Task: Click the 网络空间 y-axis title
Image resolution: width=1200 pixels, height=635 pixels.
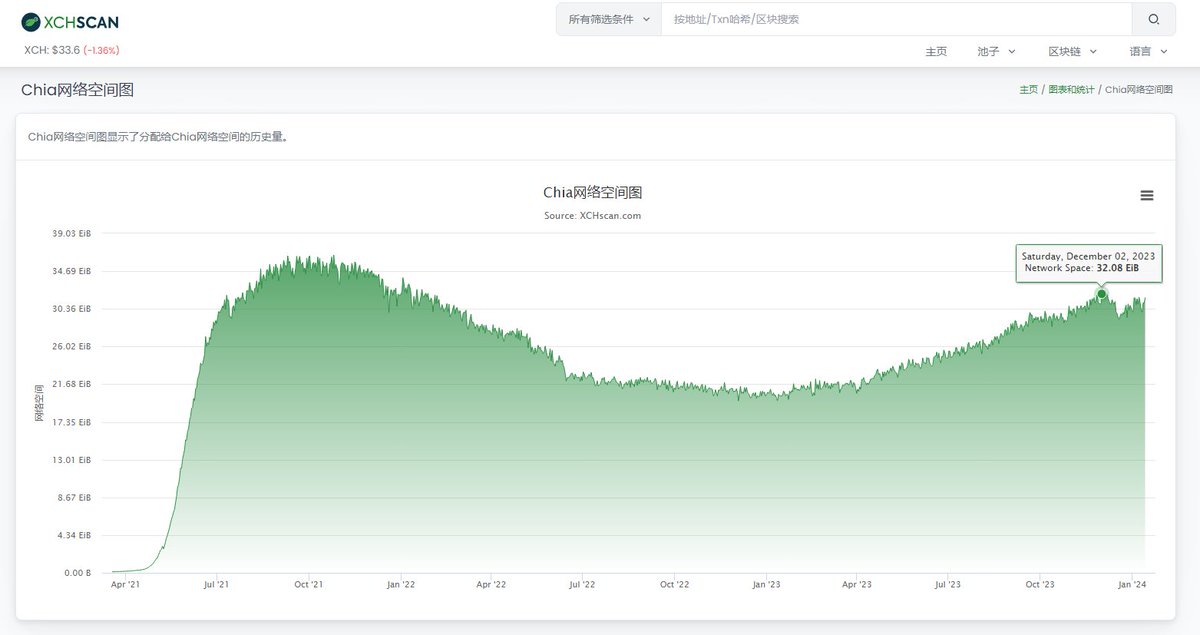Action: pyautogui.click(x=39, y=403)
